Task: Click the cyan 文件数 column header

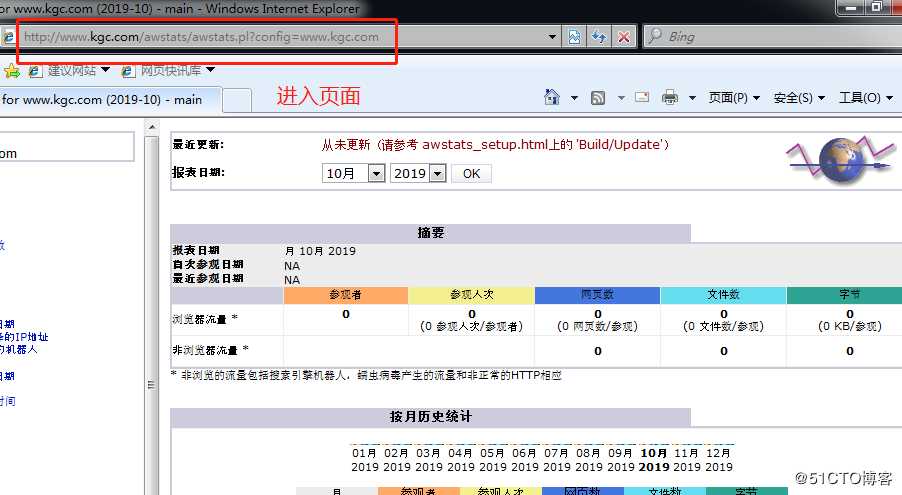Action: [x=723, y=295]
